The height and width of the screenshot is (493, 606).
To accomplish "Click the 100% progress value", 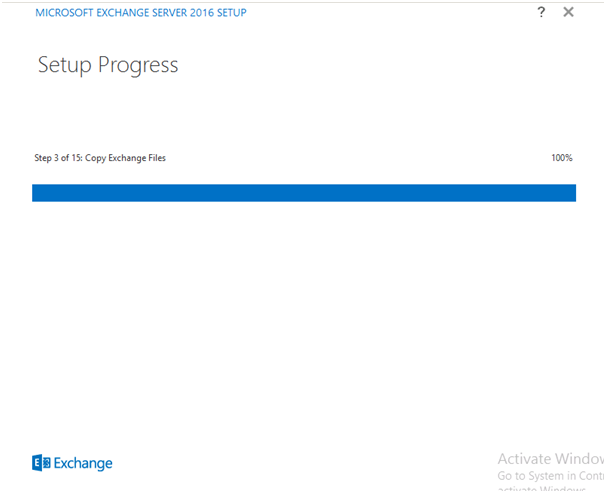I will [562, 158].
